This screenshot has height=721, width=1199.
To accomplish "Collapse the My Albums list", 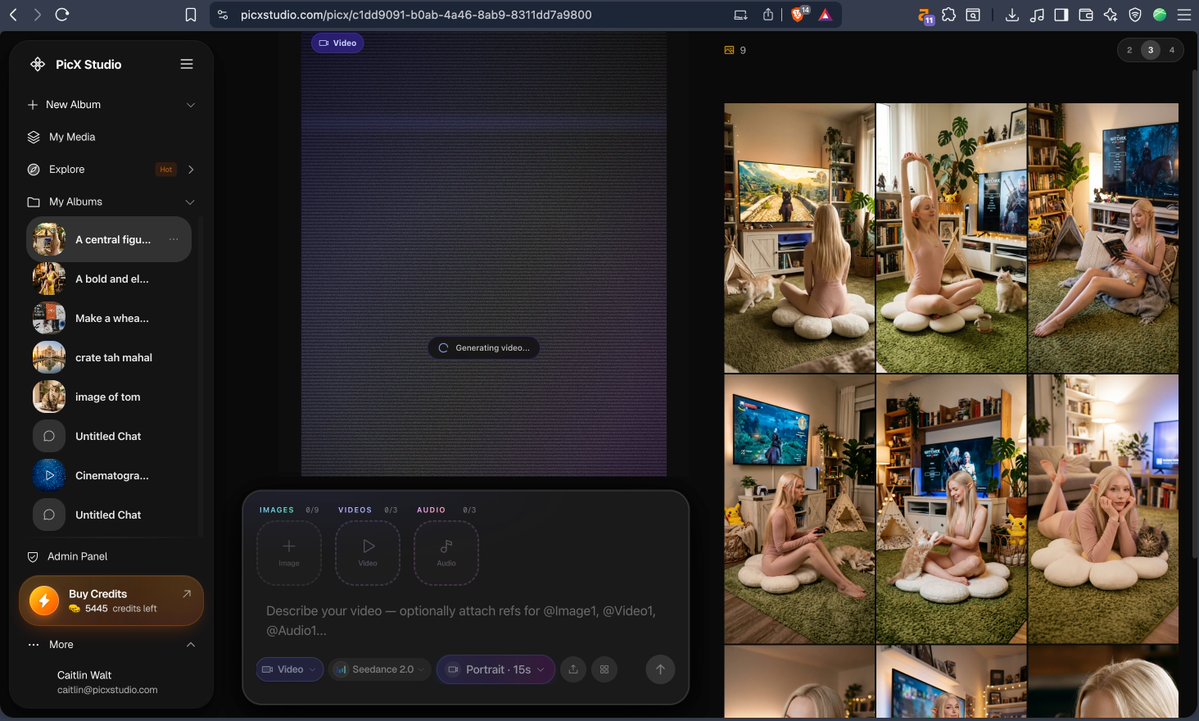I will (x=190, y=202).
